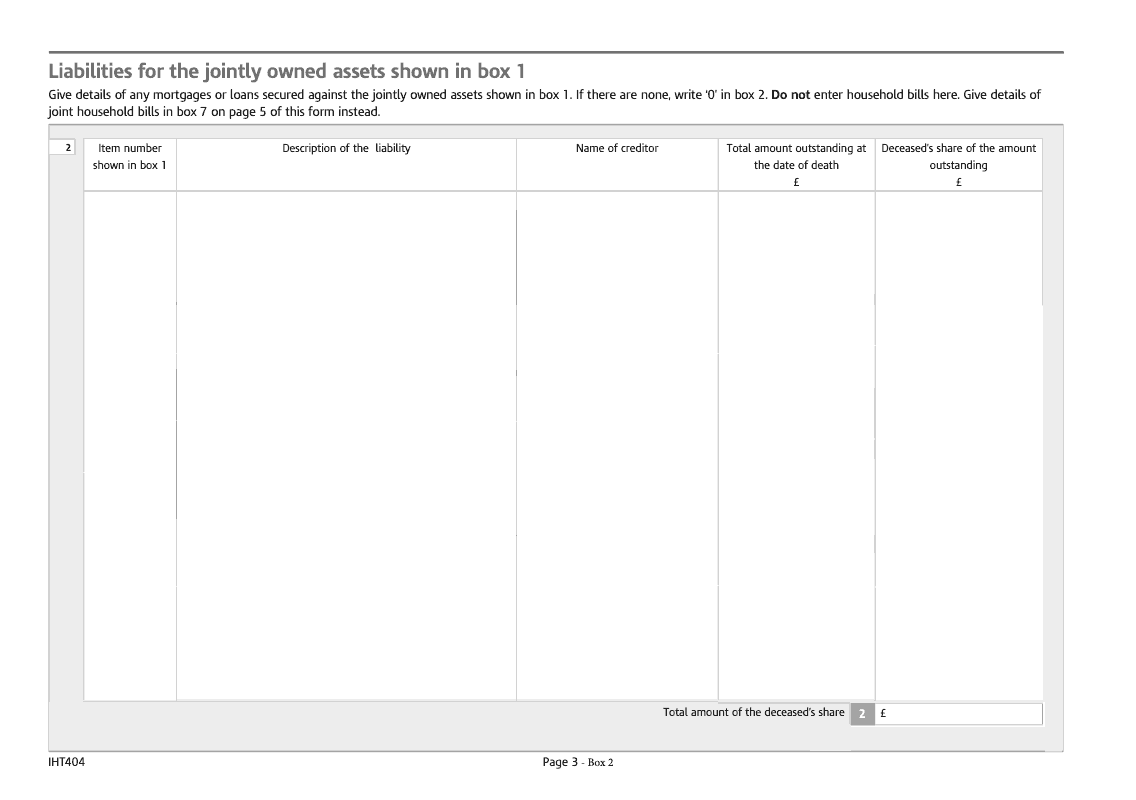
Task: Click 'Deceased's share of the amount outstanding' header
Action: (958, 156)
